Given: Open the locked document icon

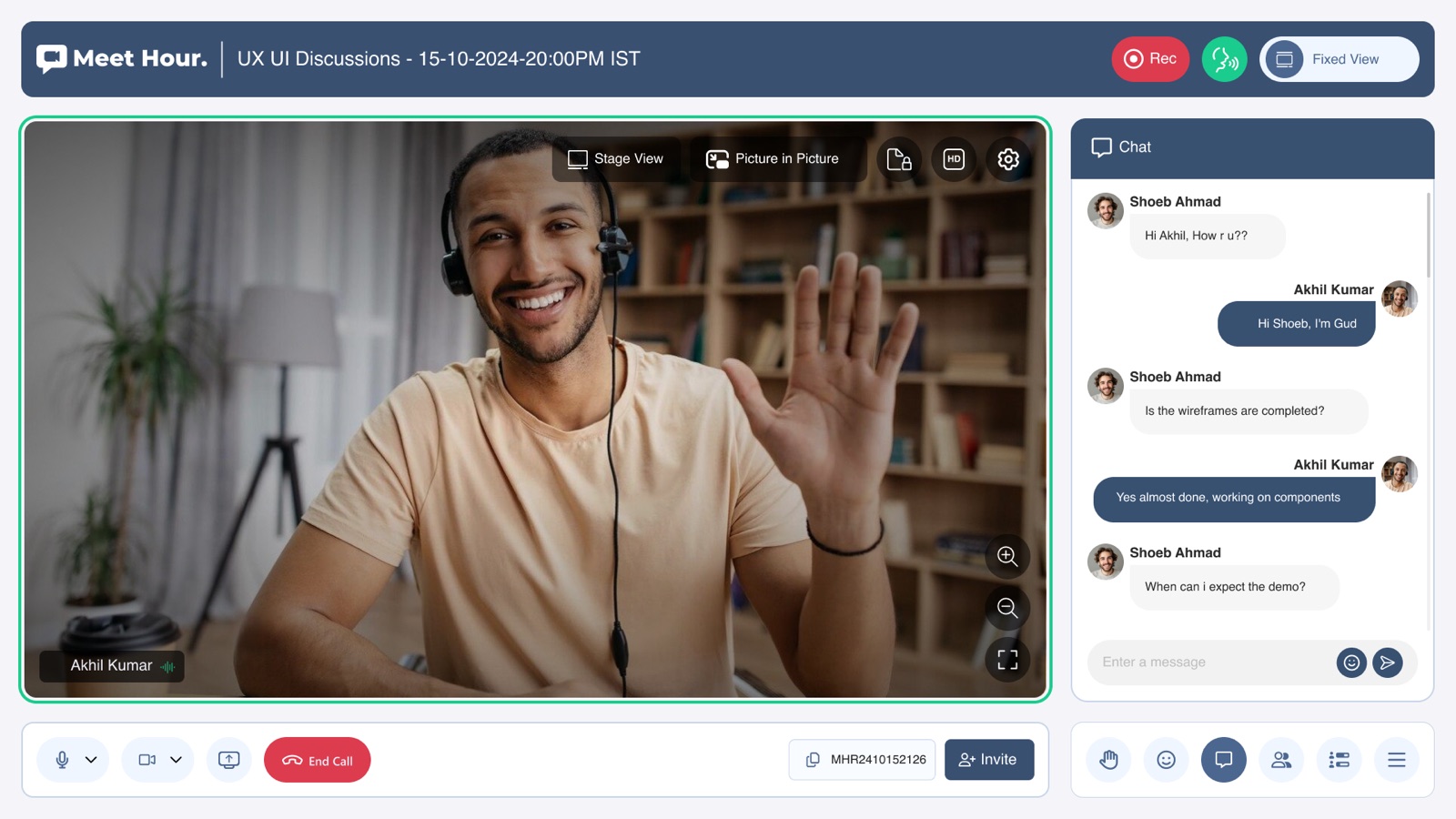Looking at the screenshot, I should click(x=899, y=159).
